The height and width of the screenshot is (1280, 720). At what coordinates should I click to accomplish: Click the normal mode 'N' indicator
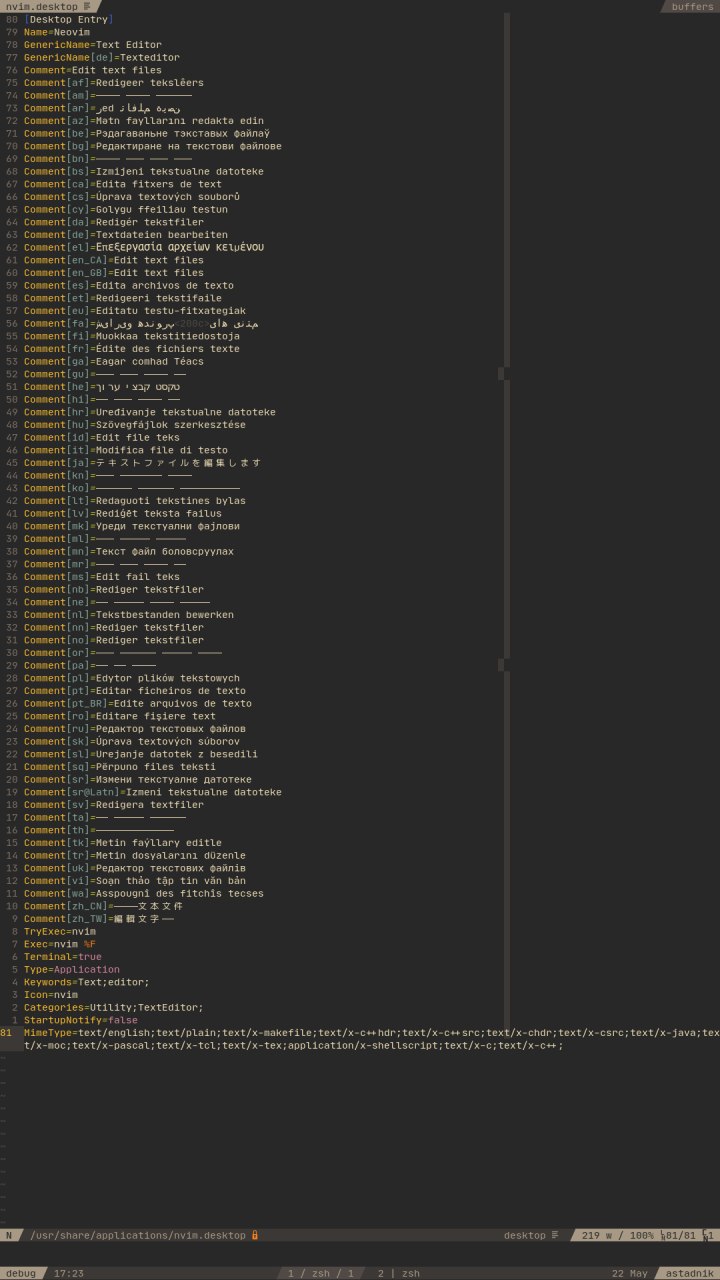click(9, 1235)
